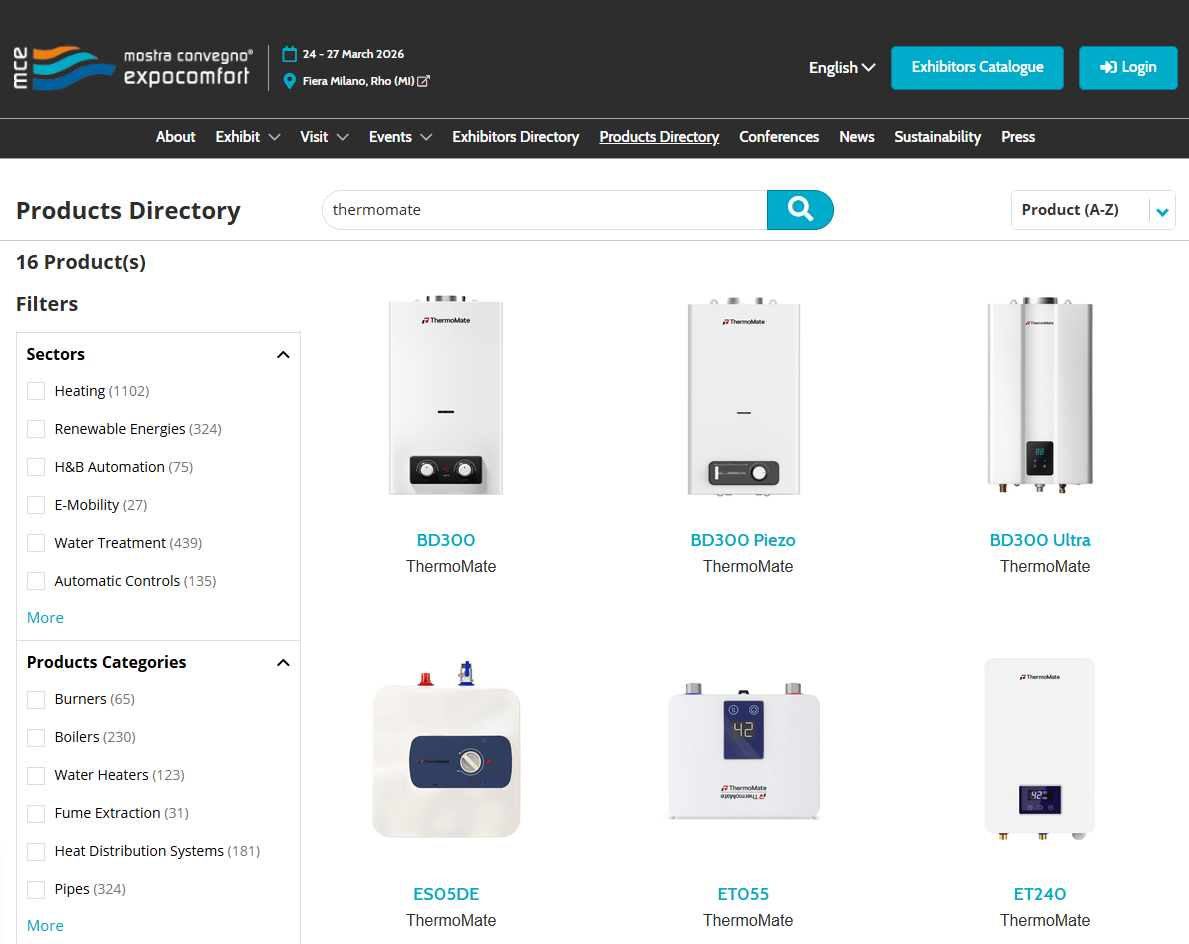
Task: Open the Exhibitors Directory menu item
Action: point(515,137)
